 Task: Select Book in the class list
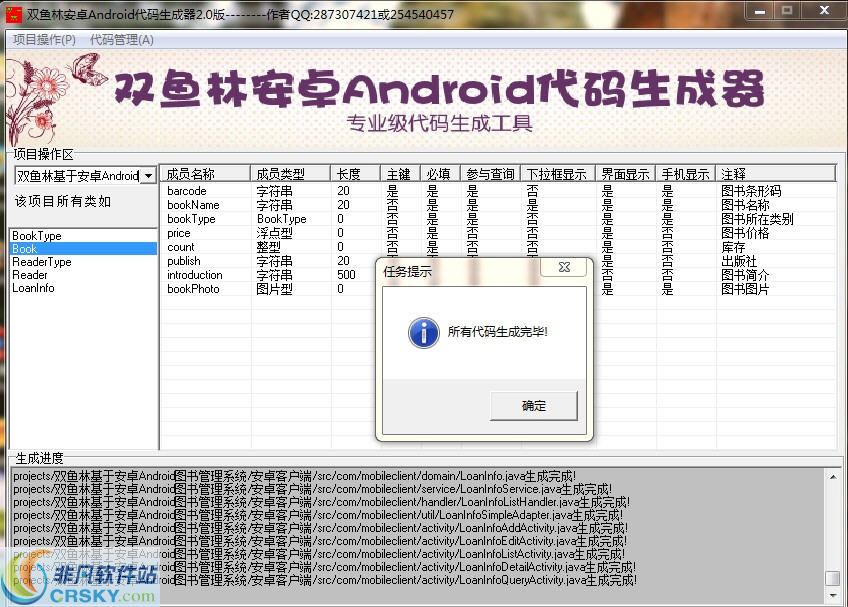83,249
